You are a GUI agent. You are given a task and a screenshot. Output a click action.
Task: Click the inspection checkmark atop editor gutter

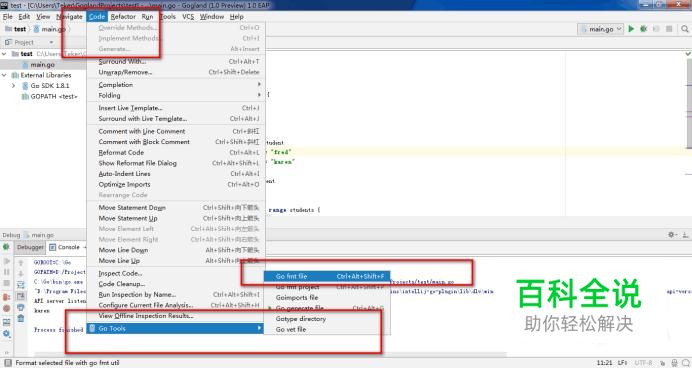pyautogui.click(x=688, y=53)
